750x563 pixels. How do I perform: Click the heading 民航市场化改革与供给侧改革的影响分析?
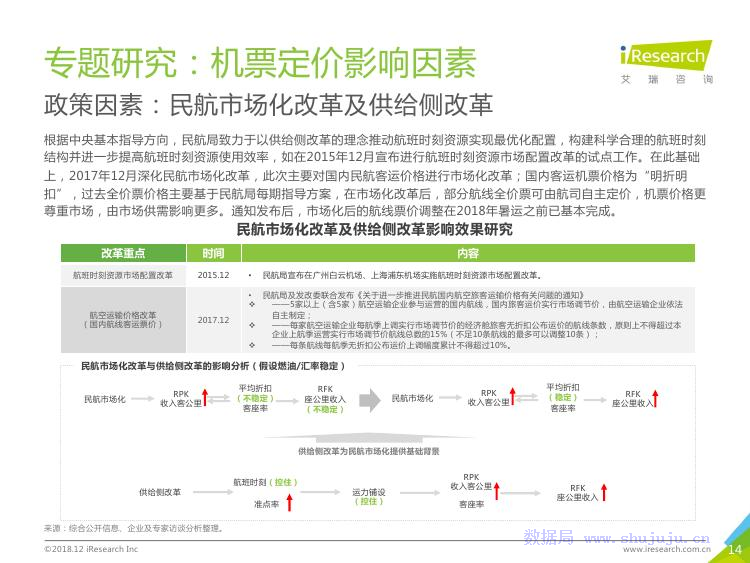[x=213, y=366]
